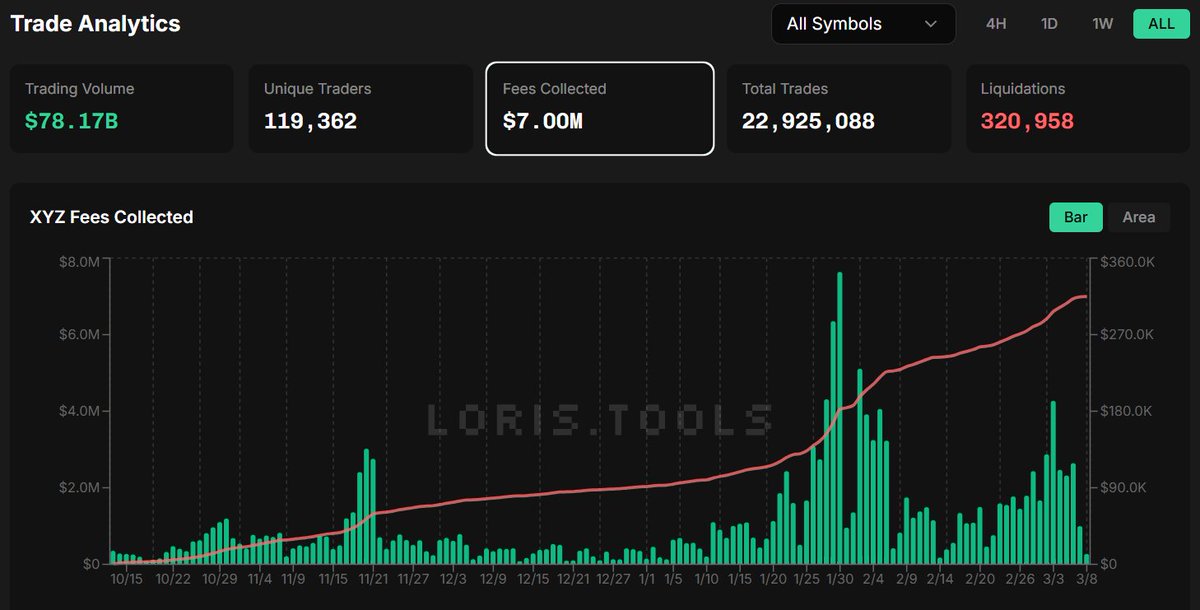Select the Total Trades card
Screen dimensions: 1200x610
tap(838, 109)
